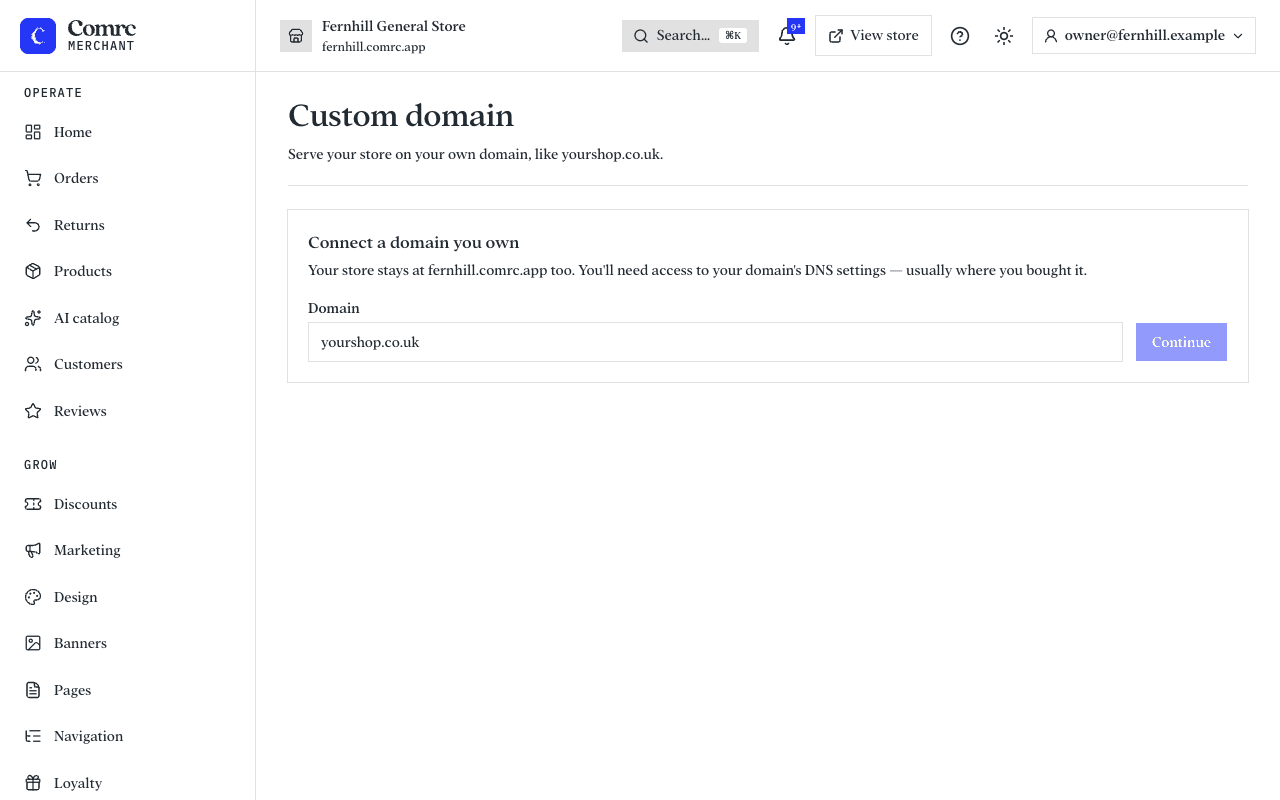Click the Fernhill General Store name
The image size is (1280, 800).
[394, 26]
